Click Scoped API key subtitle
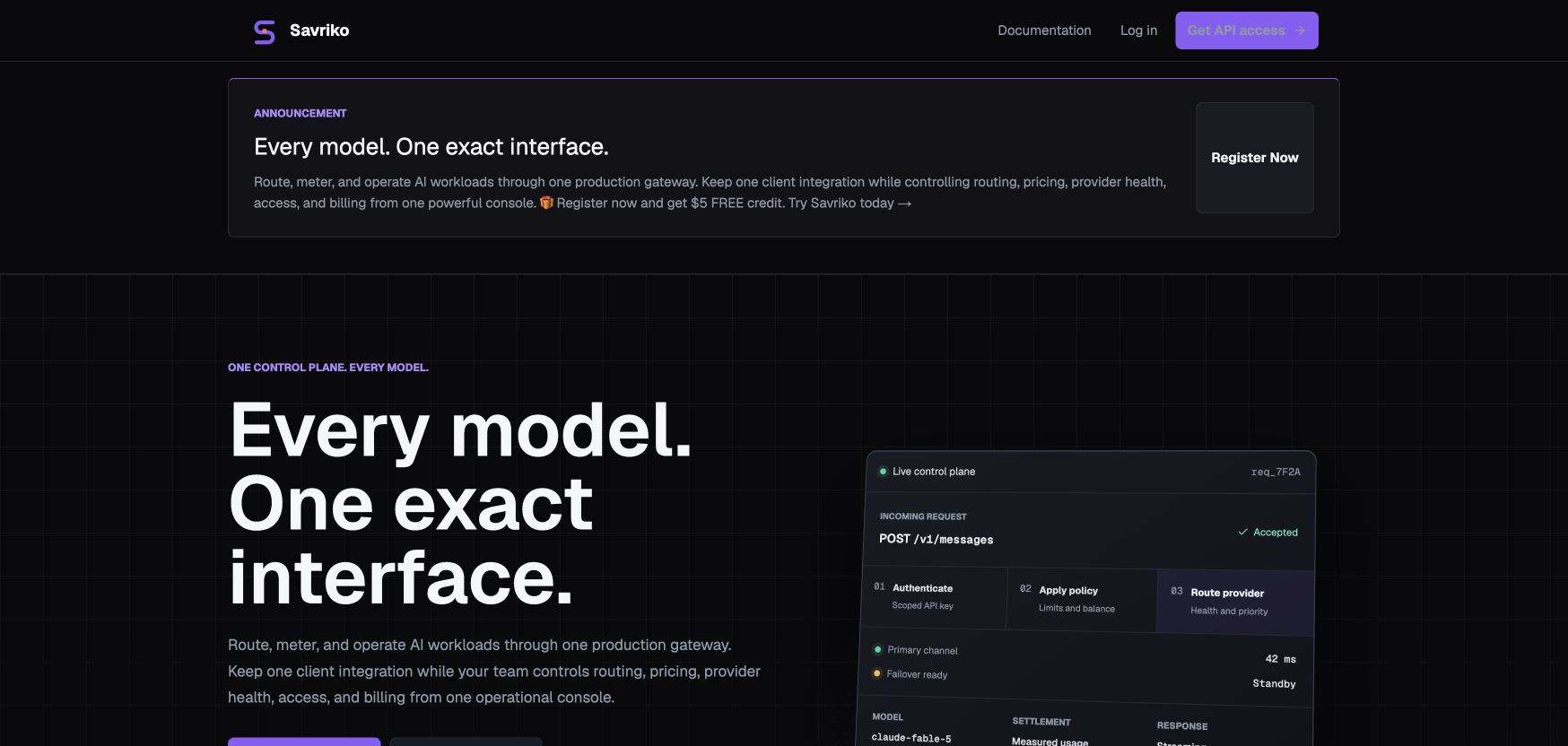Image resolution: width=1568 pixels, height=746 pixels. (922, 606)
